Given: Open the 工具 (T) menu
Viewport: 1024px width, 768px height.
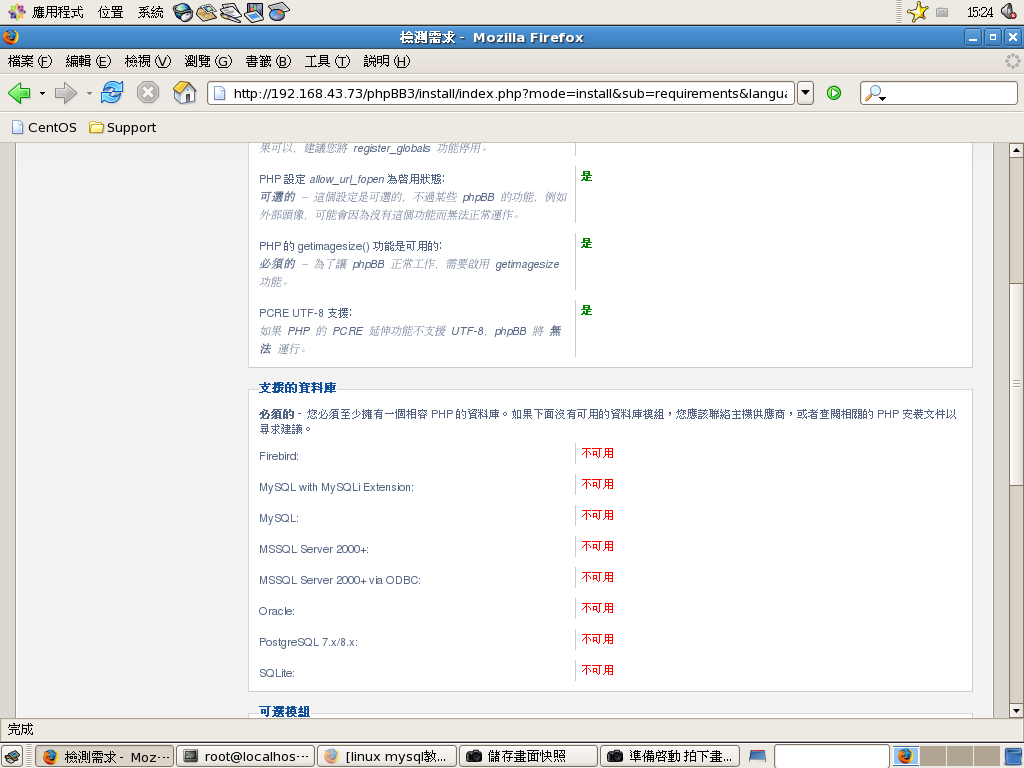Looking at the screenshot, I should 327,61.
